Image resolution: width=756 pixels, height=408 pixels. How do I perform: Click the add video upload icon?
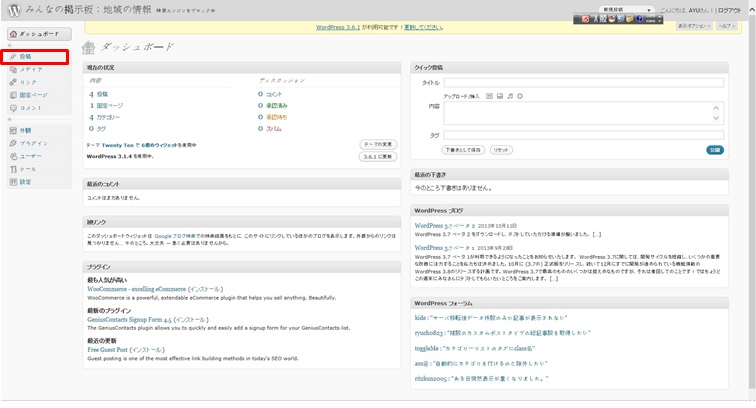pos(500,96)
